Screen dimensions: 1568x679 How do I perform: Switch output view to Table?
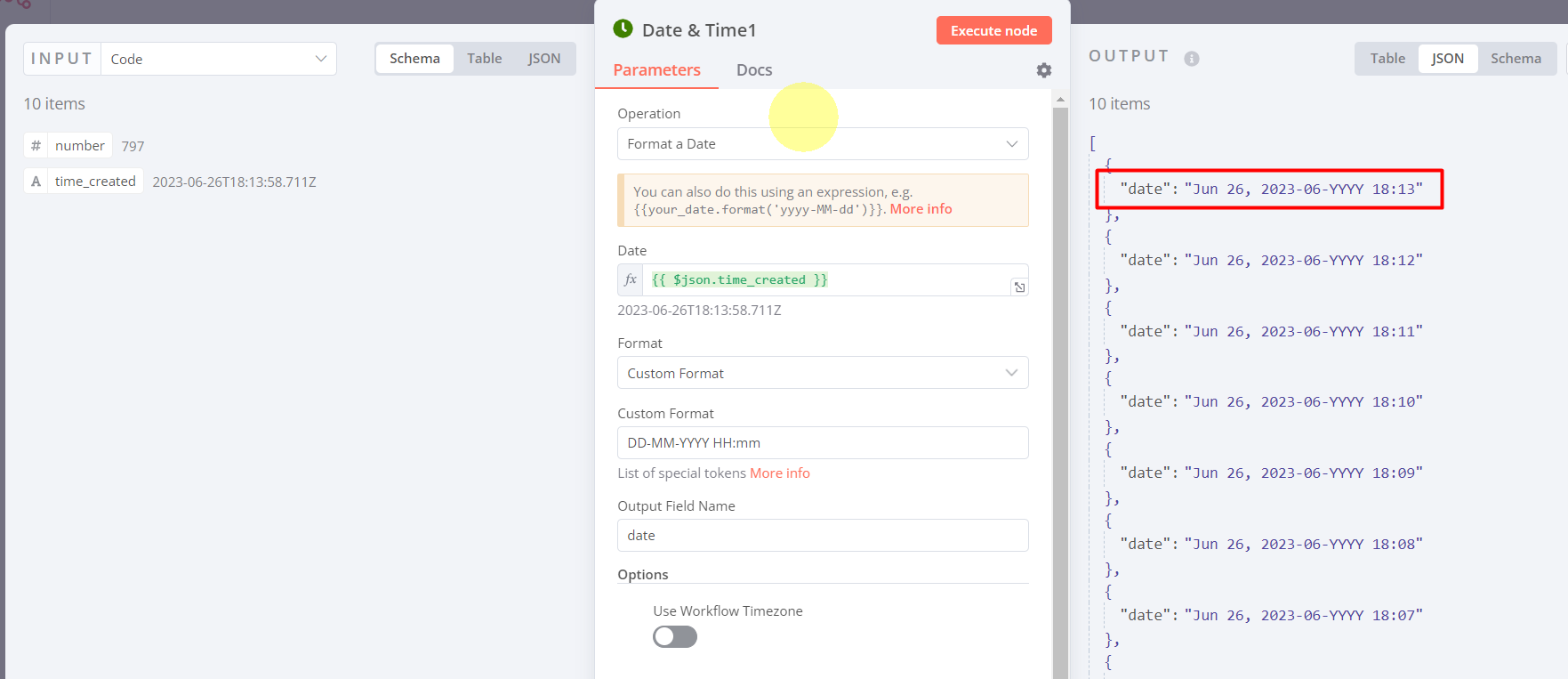(x=1387, y=59)
